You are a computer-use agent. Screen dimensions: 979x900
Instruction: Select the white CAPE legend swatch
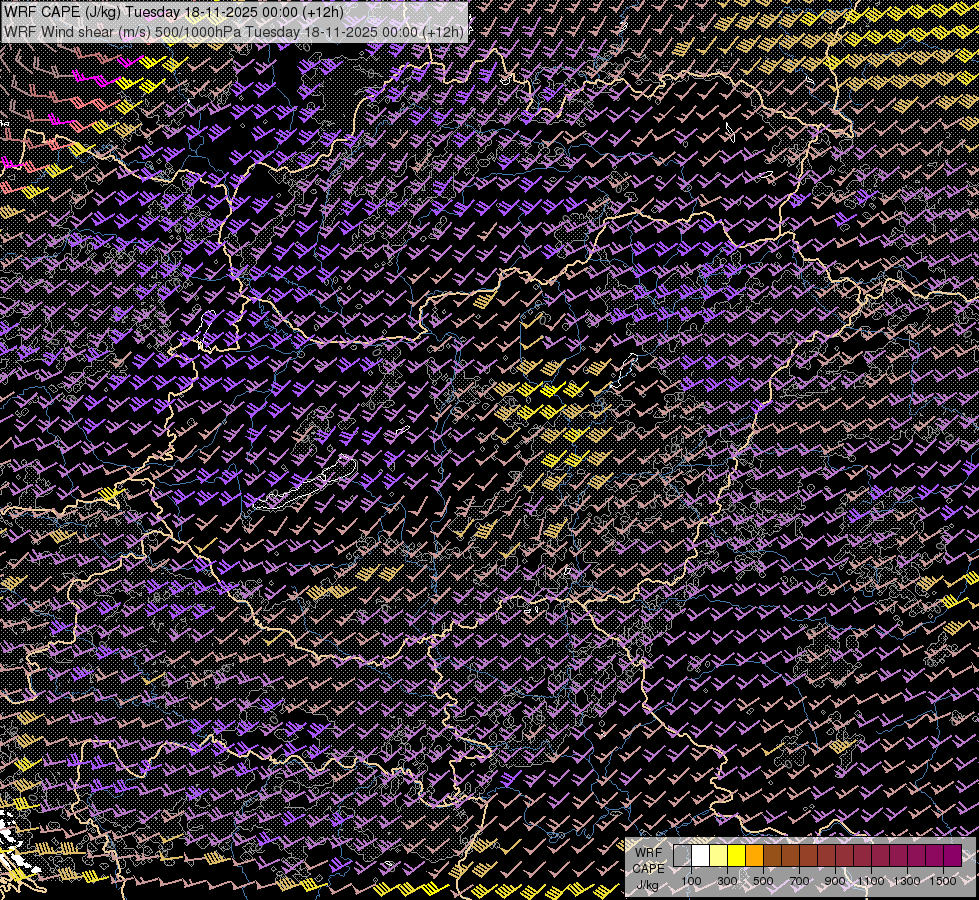coord(700,856)
